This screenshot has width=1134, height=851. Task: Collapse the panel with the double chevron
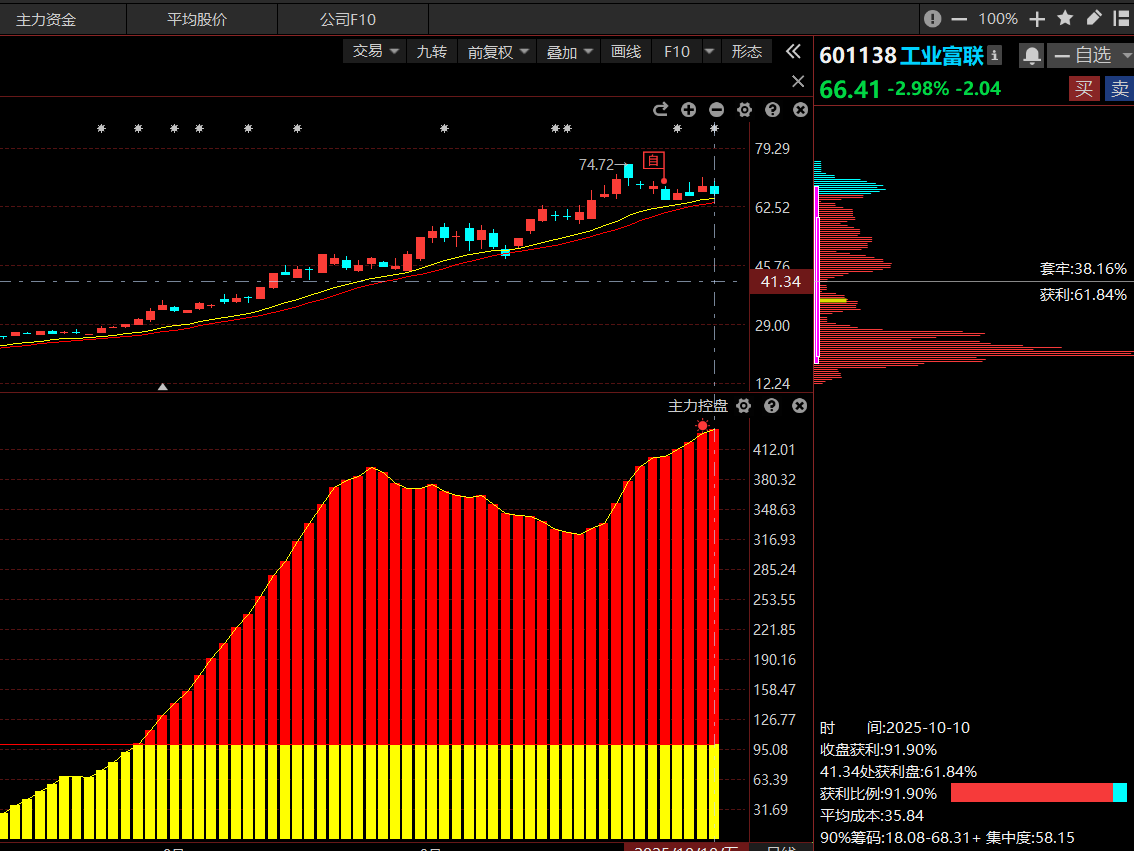point(793,51)
